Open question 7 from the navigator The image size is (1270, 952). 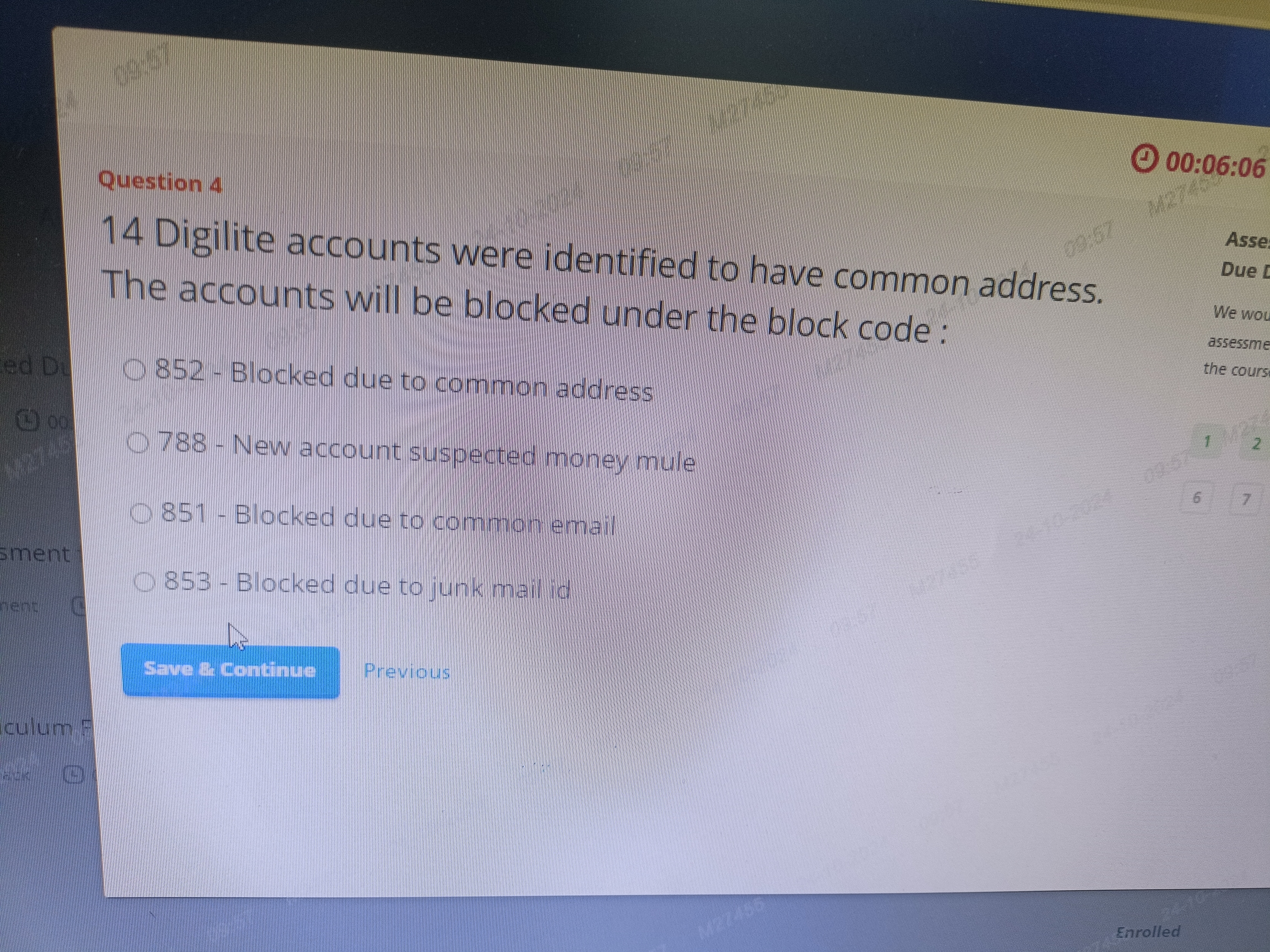(1245, 500)
